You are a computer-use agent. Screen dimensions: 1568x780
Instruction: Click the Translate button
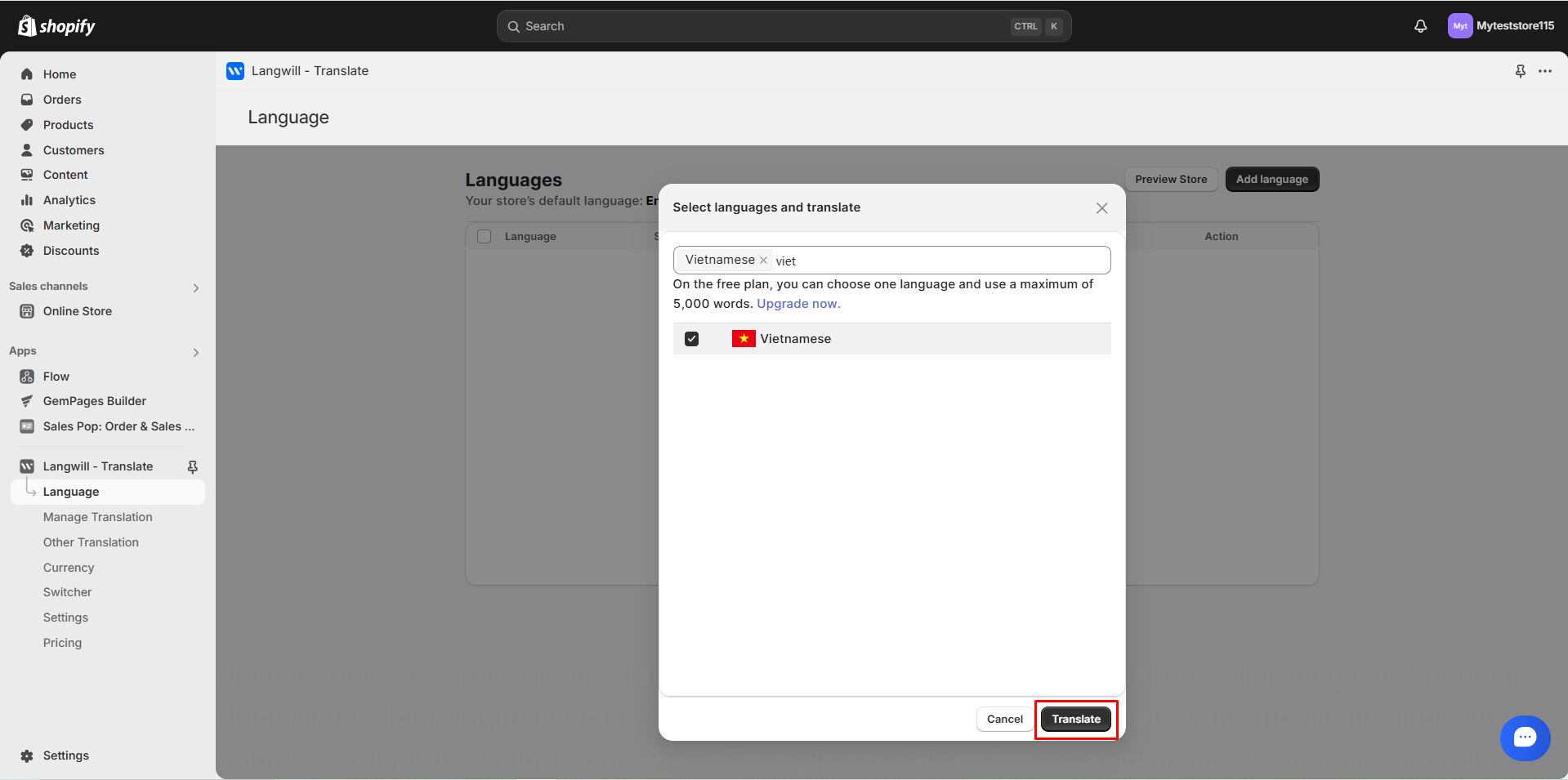(x=1075, y=719)
